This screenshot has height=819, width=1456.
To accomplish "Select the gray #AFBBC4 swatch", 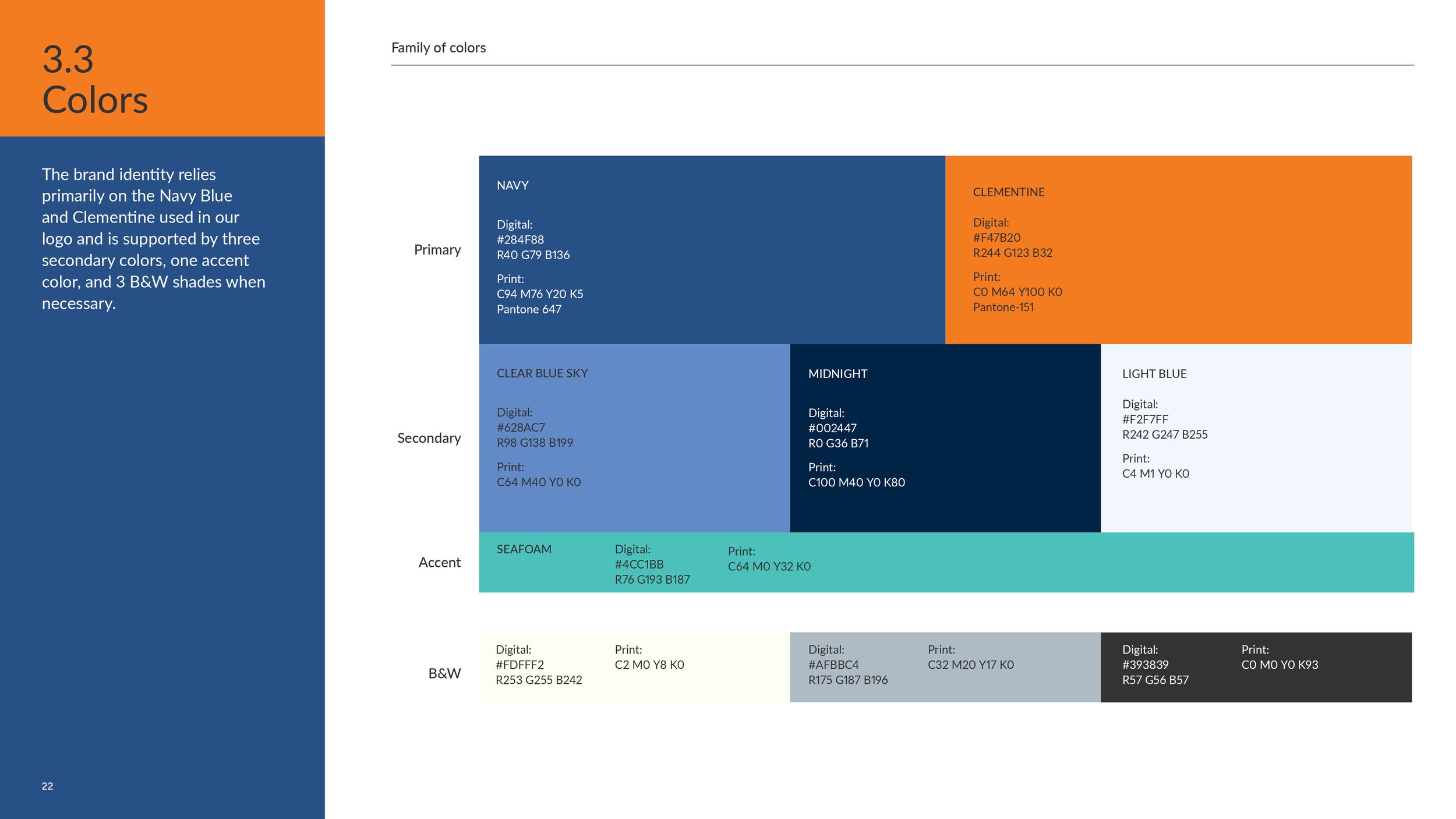I will tap(945, 667).
